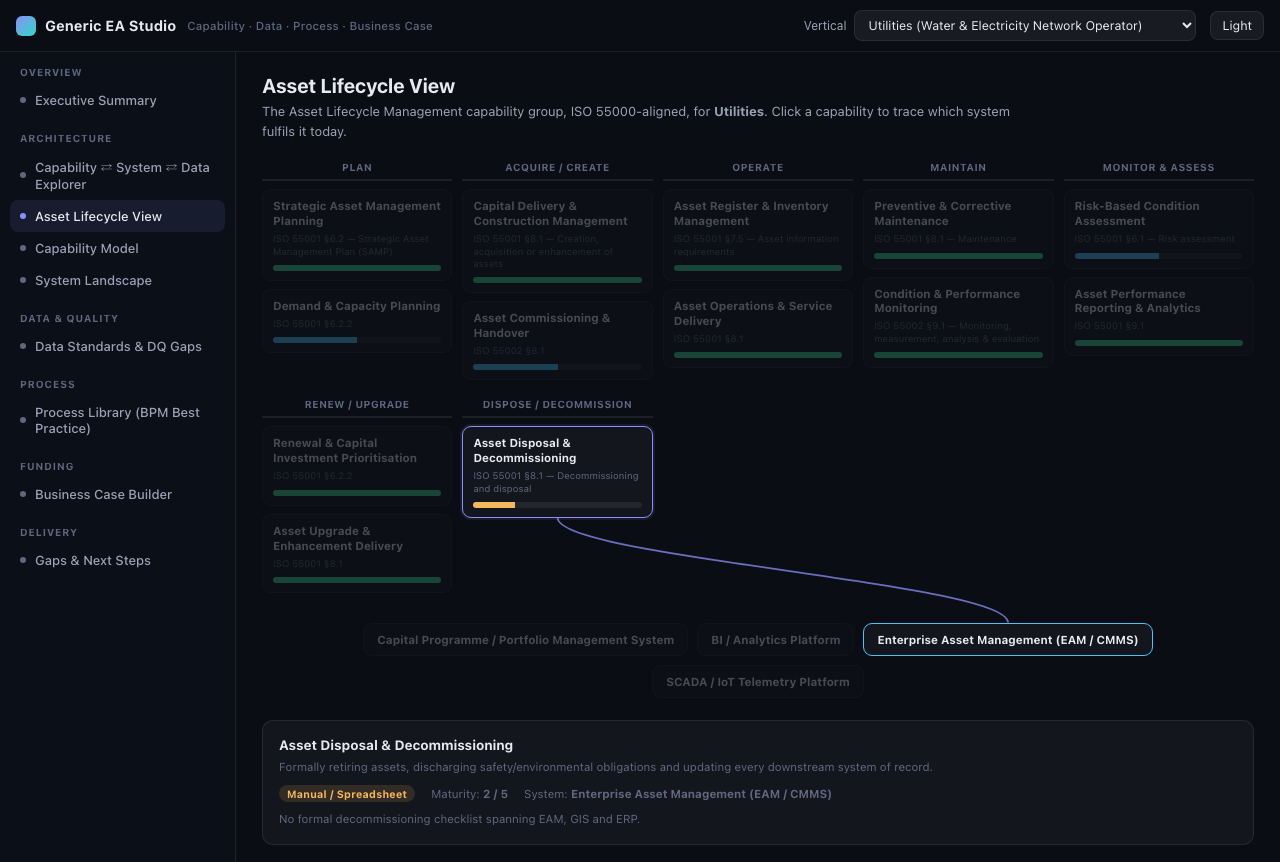
Task: Select Capital Programme / Portfolio Management System chip
Action: (525, 640)
